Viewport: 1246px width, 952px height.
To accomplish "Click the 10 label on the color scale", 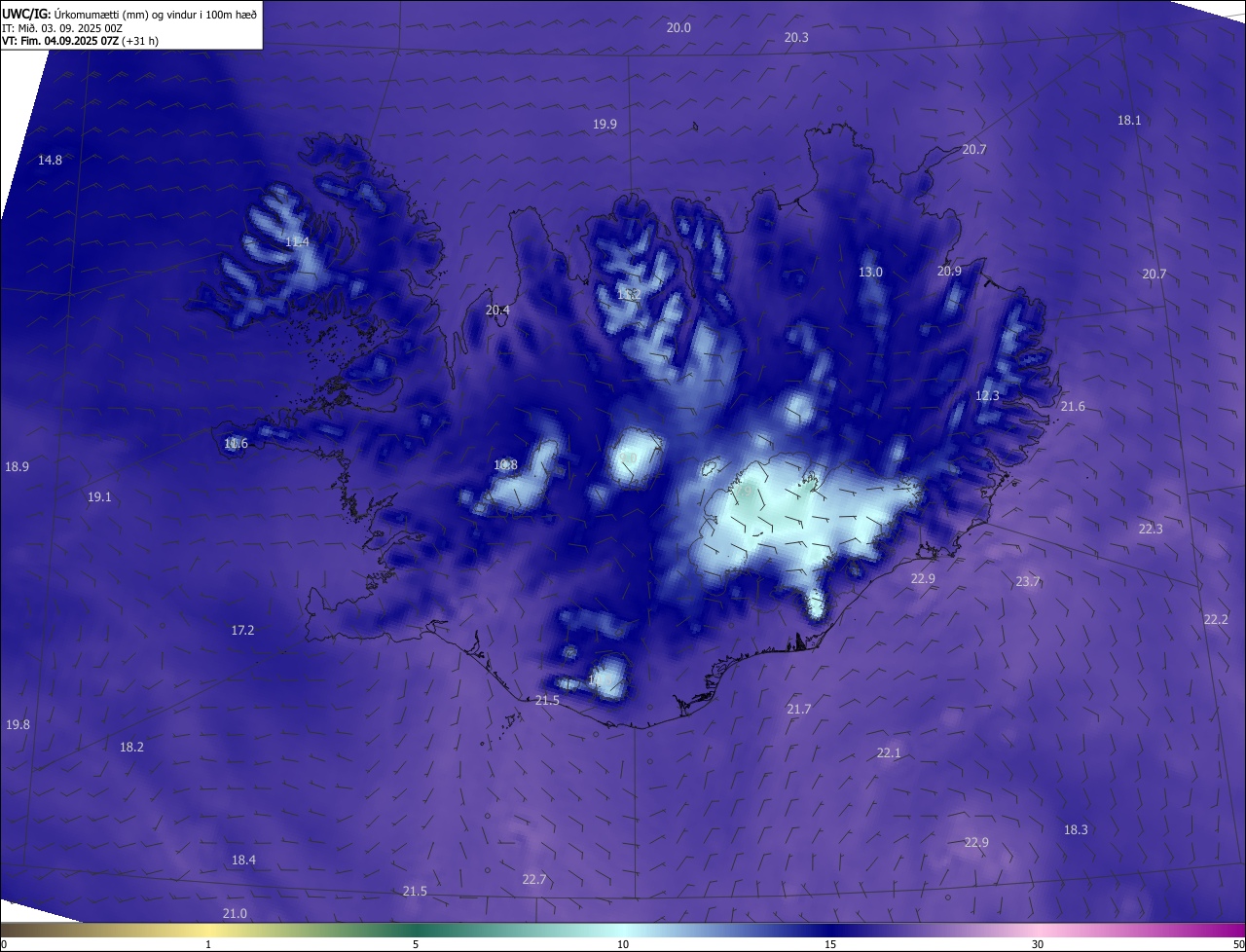I will coord(623,944).
